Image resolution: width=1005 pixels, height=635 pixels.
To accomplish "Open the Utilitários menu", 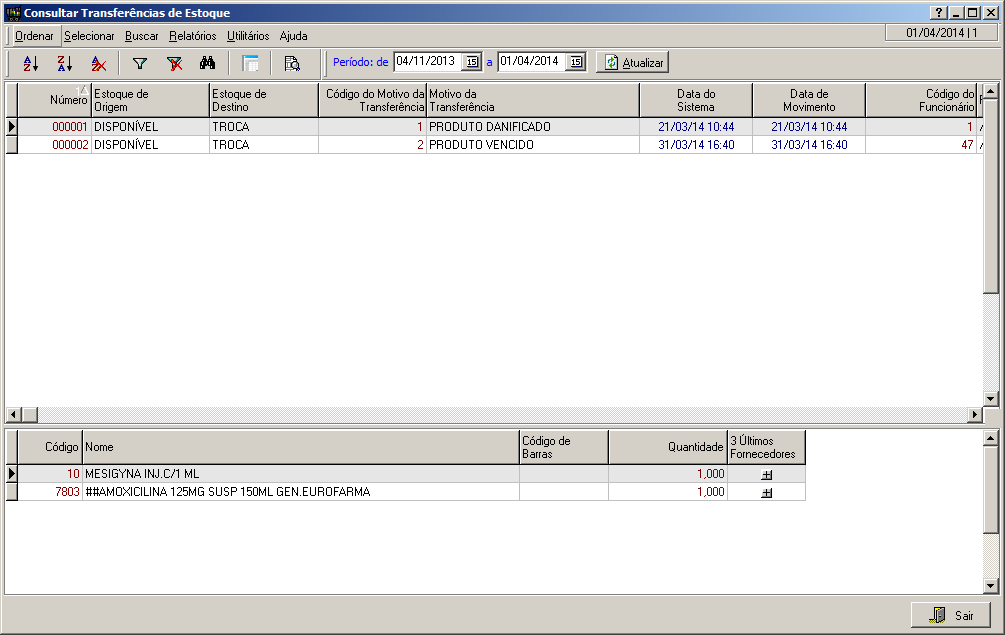I will pos(248,36).
